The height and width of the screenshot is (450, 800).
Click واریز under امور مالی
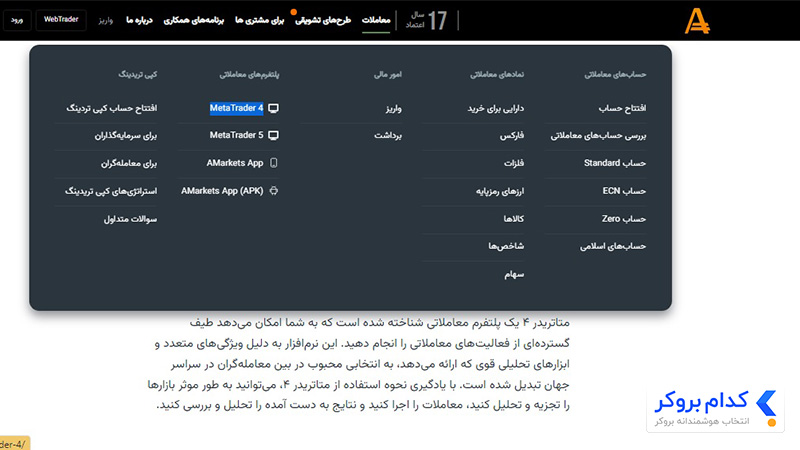393,108
